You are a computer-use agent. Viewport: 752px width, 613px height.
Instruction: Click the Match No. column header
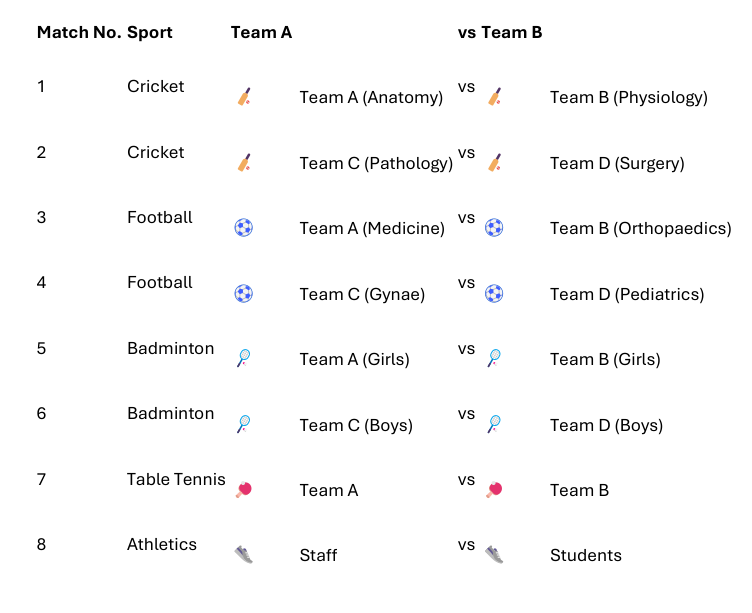tap(79, 32)
